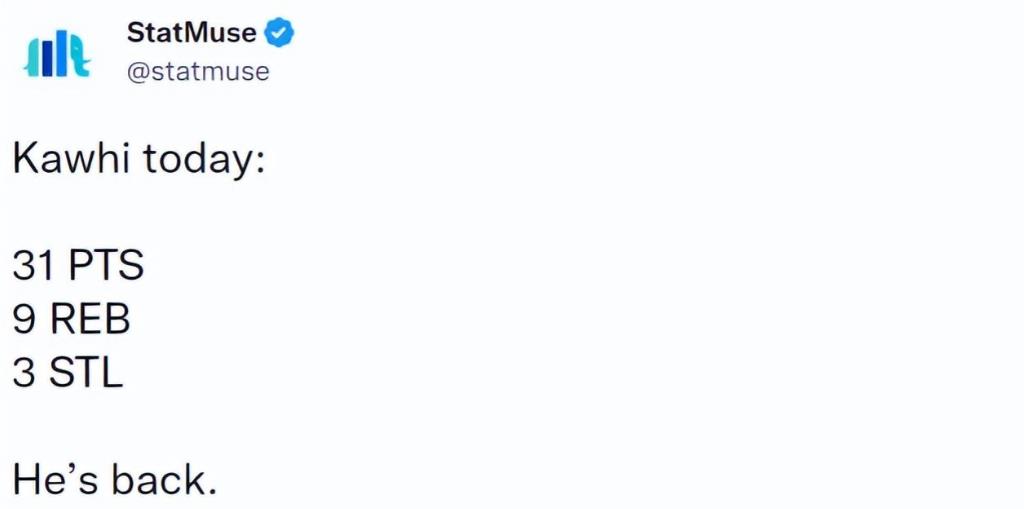Open the @statmuse handle link
The height and width of the screenshot is (509, 1024).
point(197,72)
